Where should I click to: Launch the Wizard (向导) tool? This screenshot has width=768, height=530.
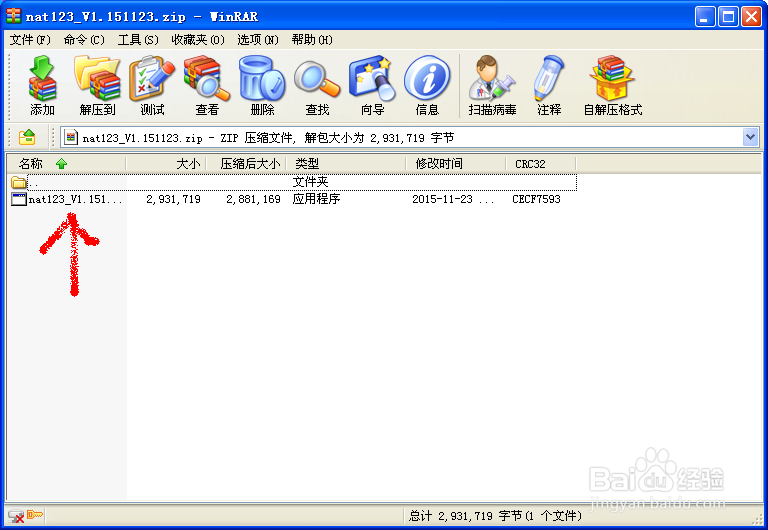click(372, 85)
